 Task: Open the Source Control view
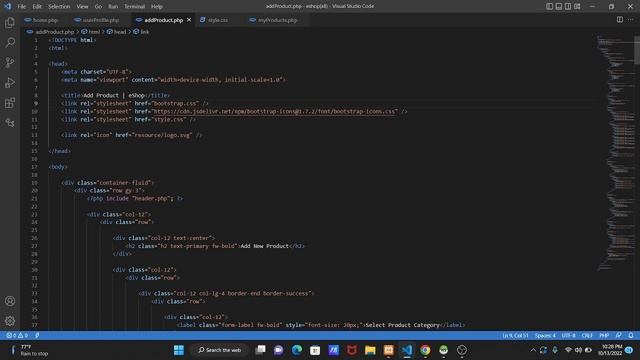[x=10, y=62]
